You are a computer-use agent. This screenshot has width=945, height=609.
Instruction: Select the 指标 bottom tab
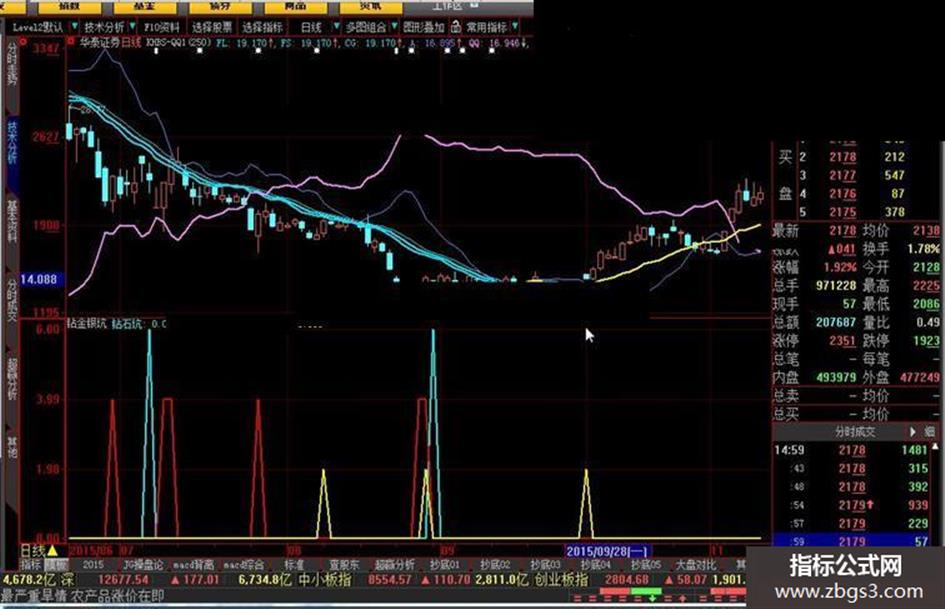tap(31, 565)
